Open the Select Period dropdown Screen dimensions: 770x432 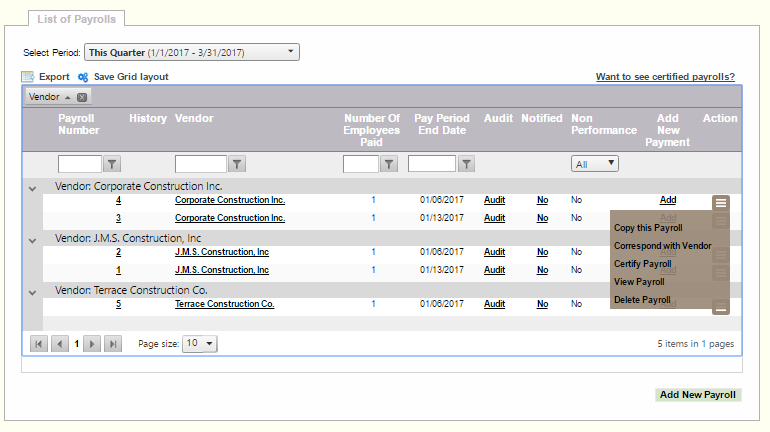pyautogui.click(x=191, y=52)
